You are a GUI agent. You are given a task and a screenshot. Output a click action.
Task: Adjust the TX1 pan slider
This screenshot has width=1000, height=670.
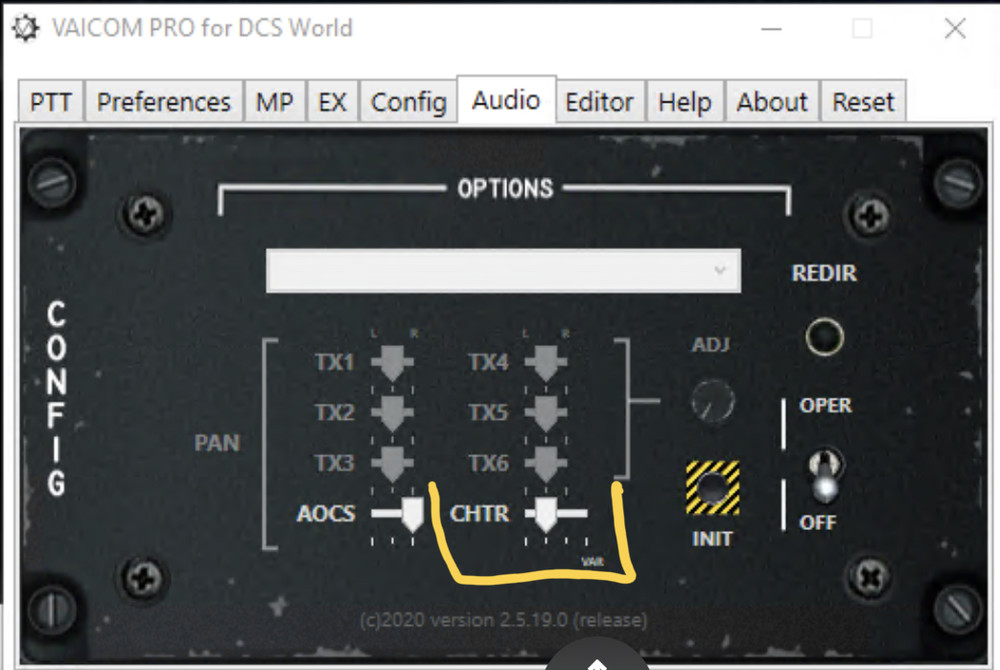coord(392,363)
